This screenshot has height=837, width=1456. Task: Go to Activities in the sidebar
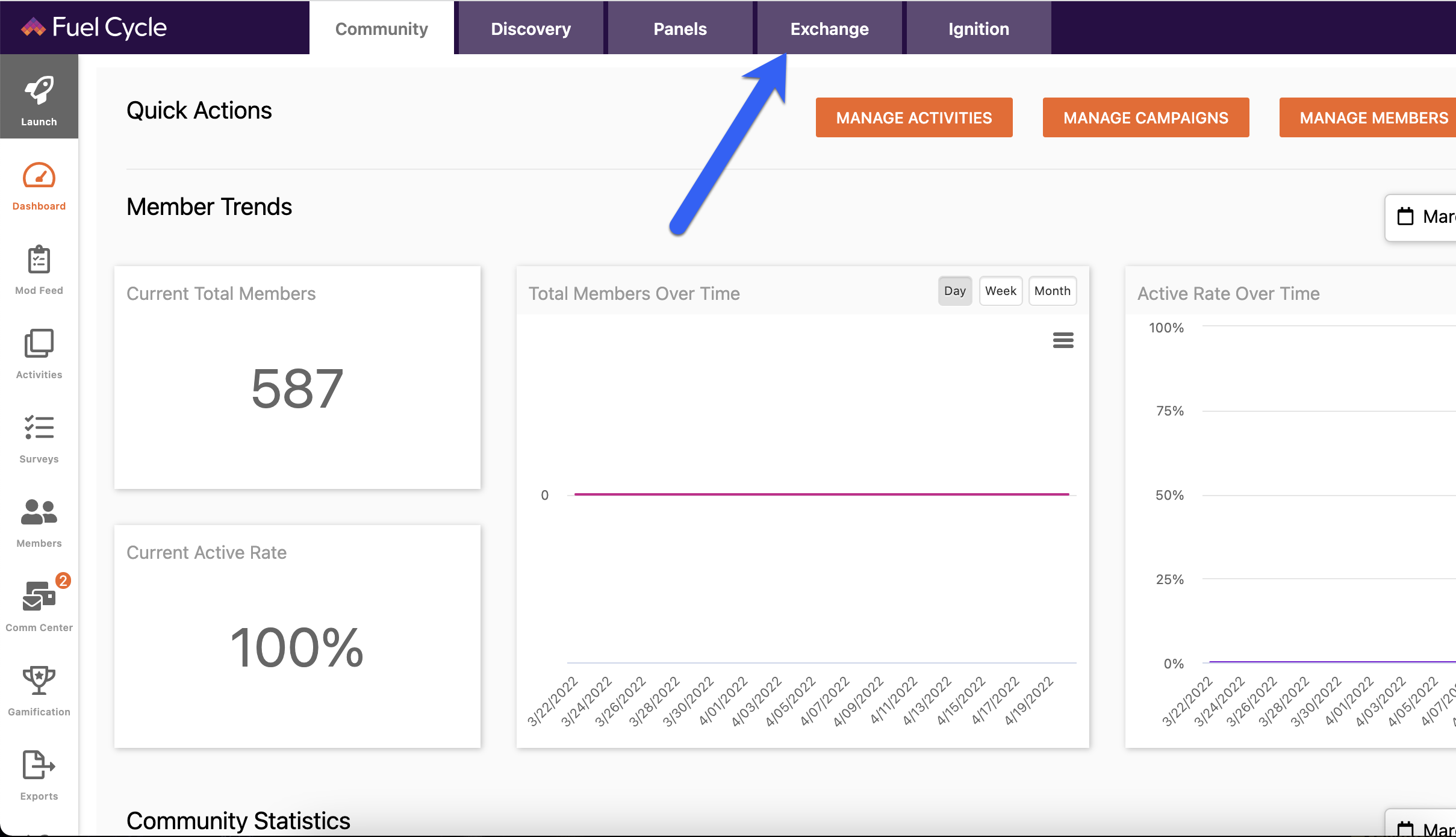(x=39, y=354)
